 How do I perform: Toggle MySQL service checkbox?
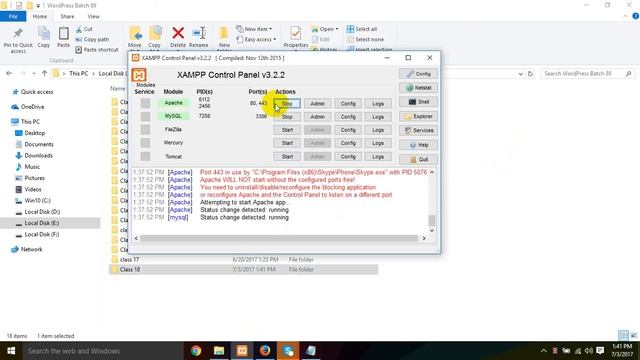coord(145,117)
